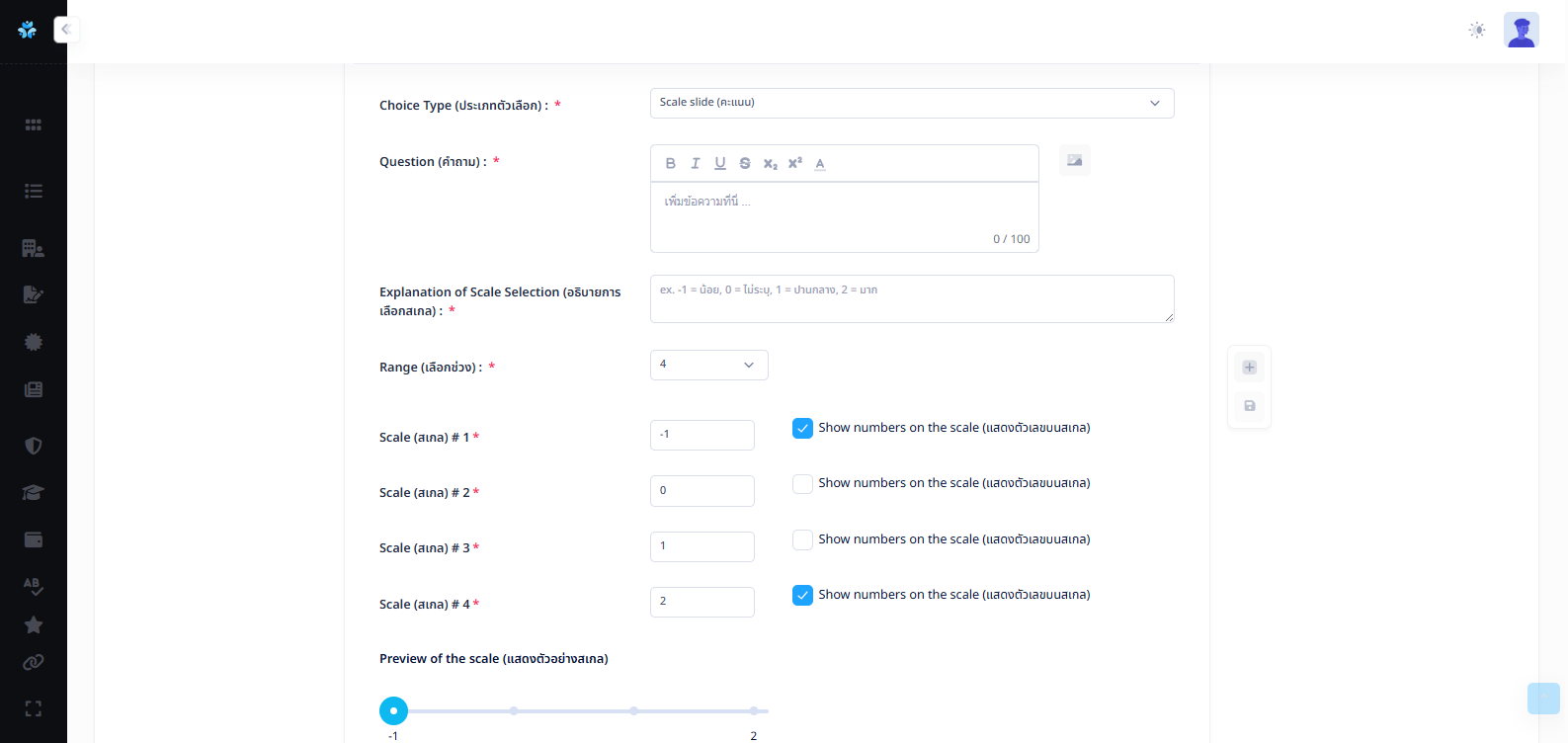Screen dimensions: 1568x743
Task: Collapse the sidebar with the chevron button
Action: (66, 30)
